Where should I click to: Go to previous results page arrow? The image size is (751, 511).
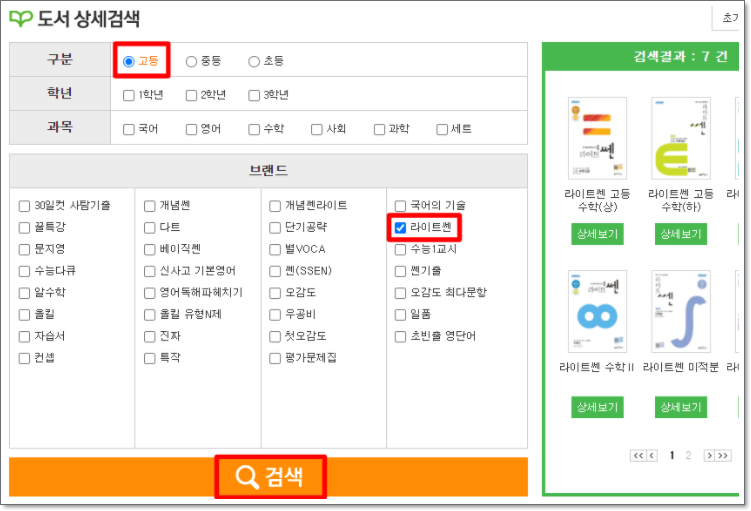(x=652, y=455)
